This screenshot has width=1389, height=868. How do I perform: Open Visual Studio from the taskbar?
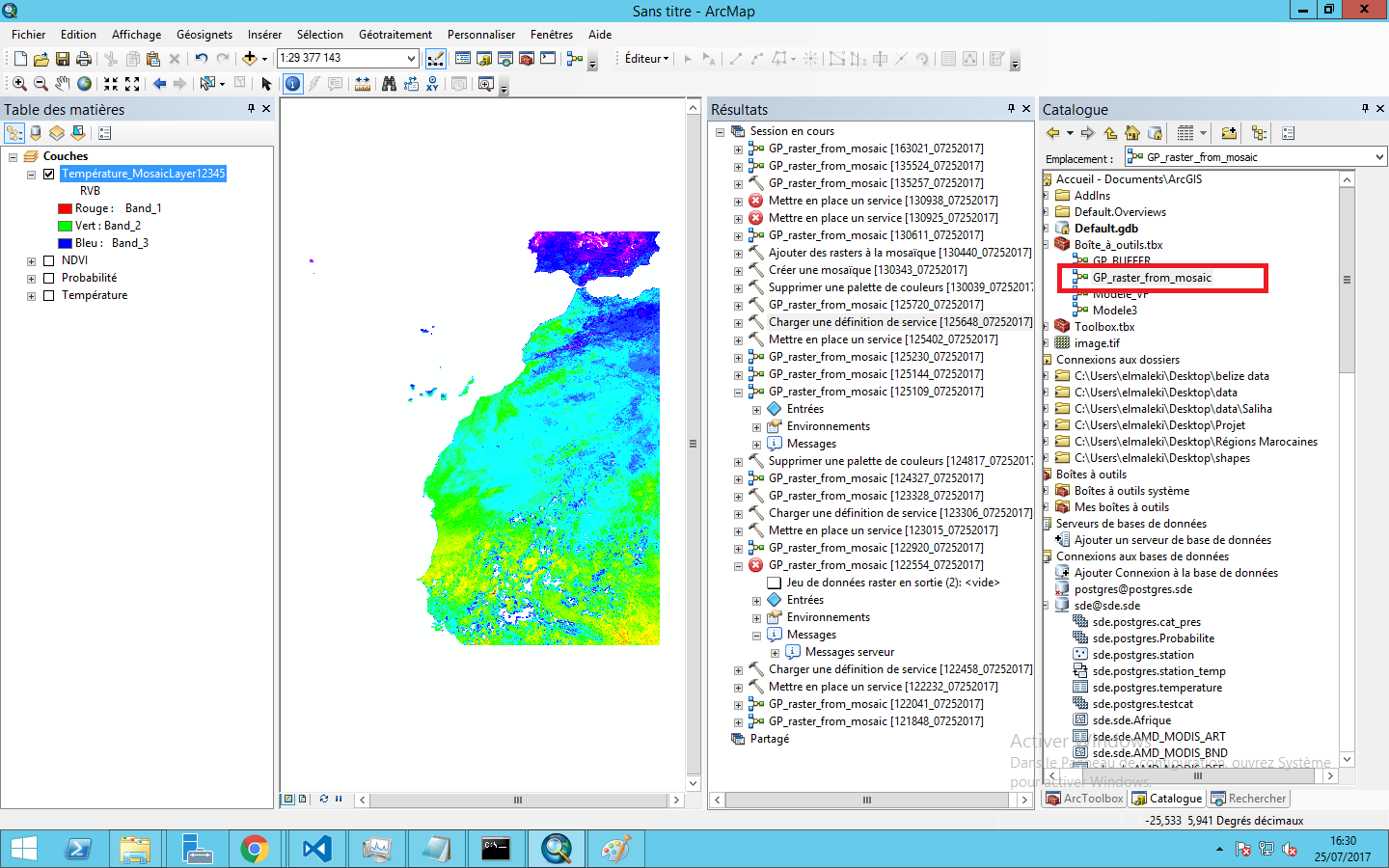tap(316, 849)
